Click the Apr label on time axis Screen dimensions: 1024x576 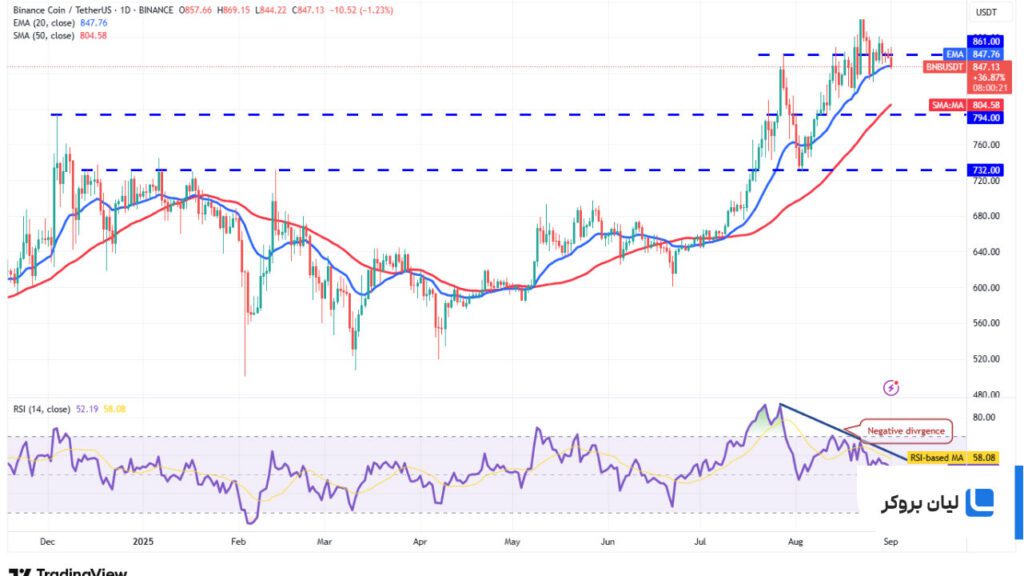[x=420, y=541]
